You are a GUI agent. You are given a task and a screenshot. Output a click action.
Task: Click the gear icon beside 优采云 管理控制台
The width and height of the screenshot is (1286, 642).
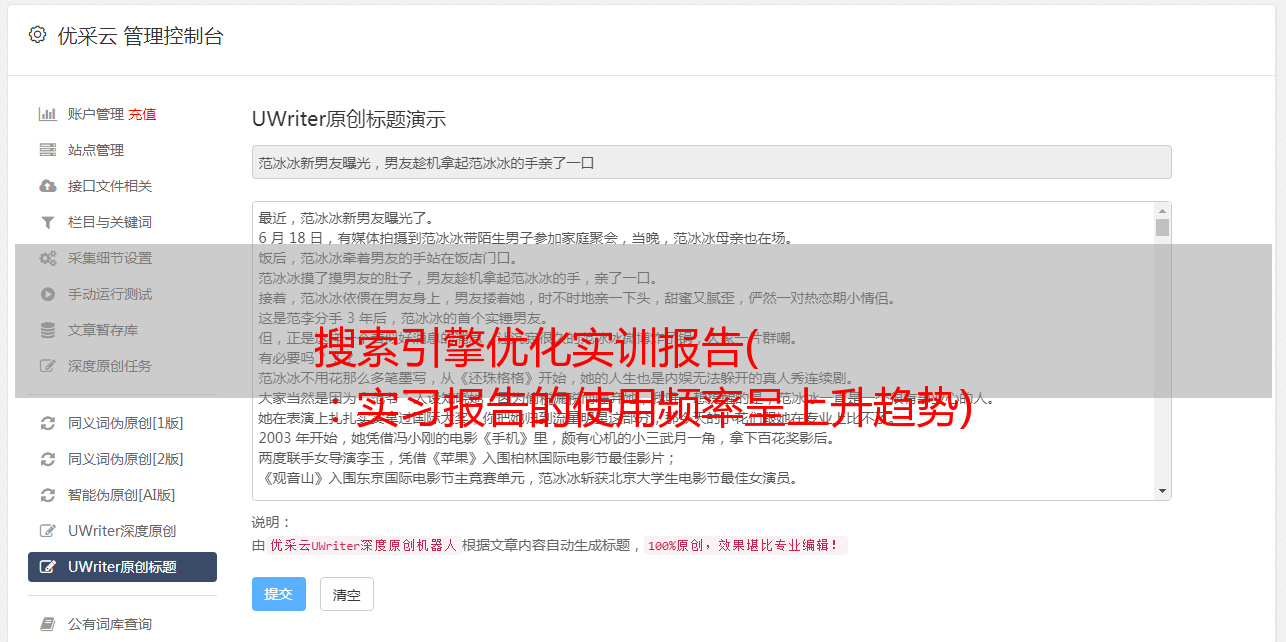tap(37, 35)
